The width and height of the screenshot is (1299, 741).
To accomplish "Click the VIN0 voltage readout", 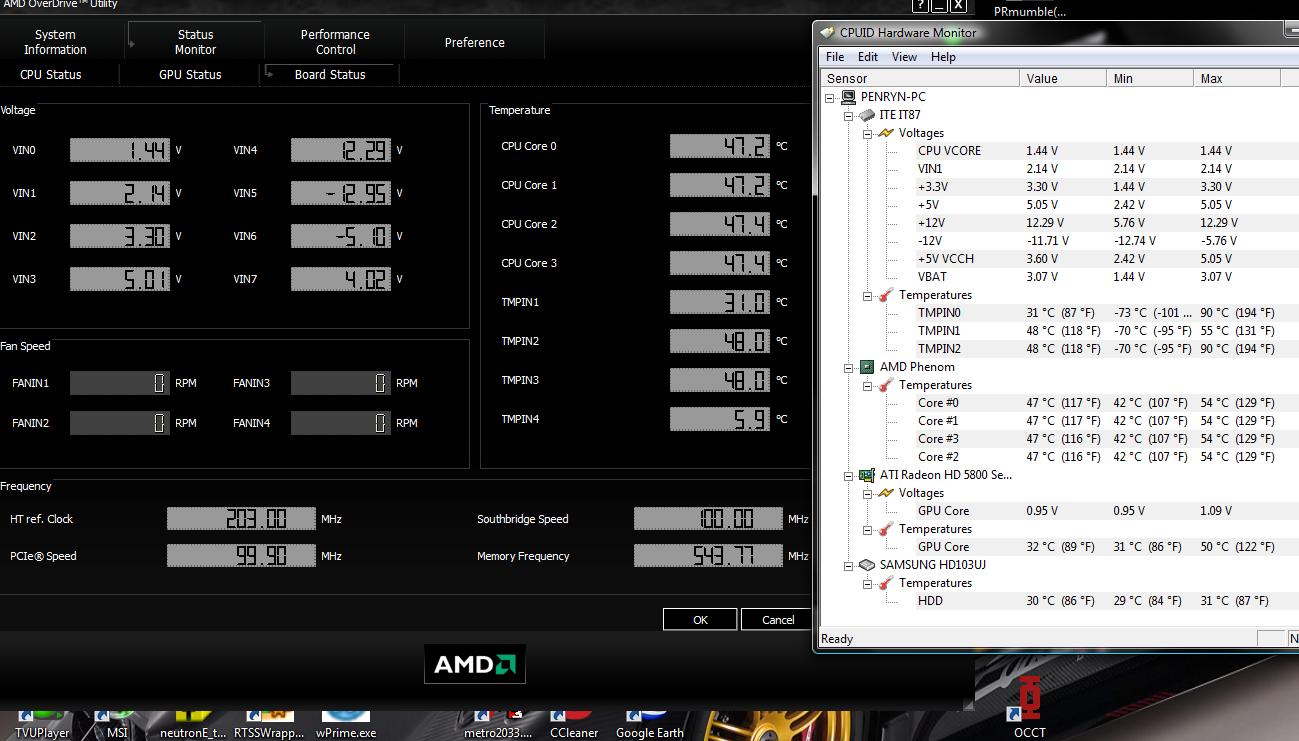I will click(120, 150).
